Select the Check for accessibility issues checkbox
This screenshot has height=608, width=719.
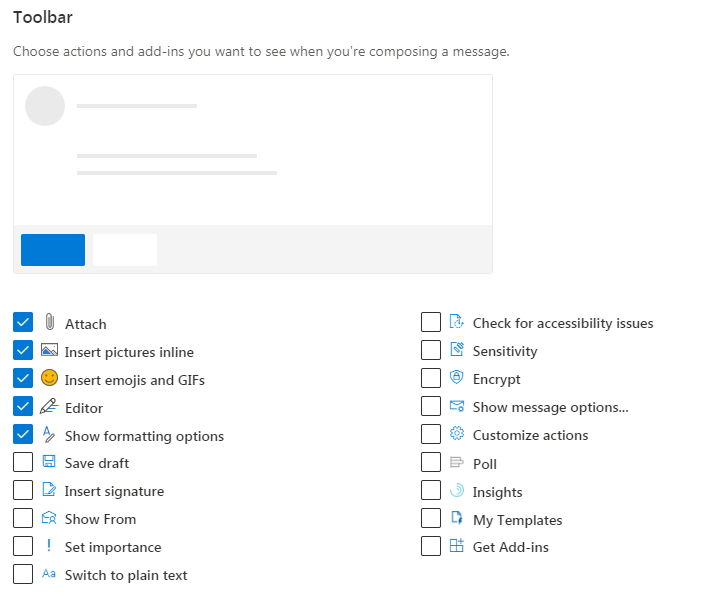[x=431, y=322]
